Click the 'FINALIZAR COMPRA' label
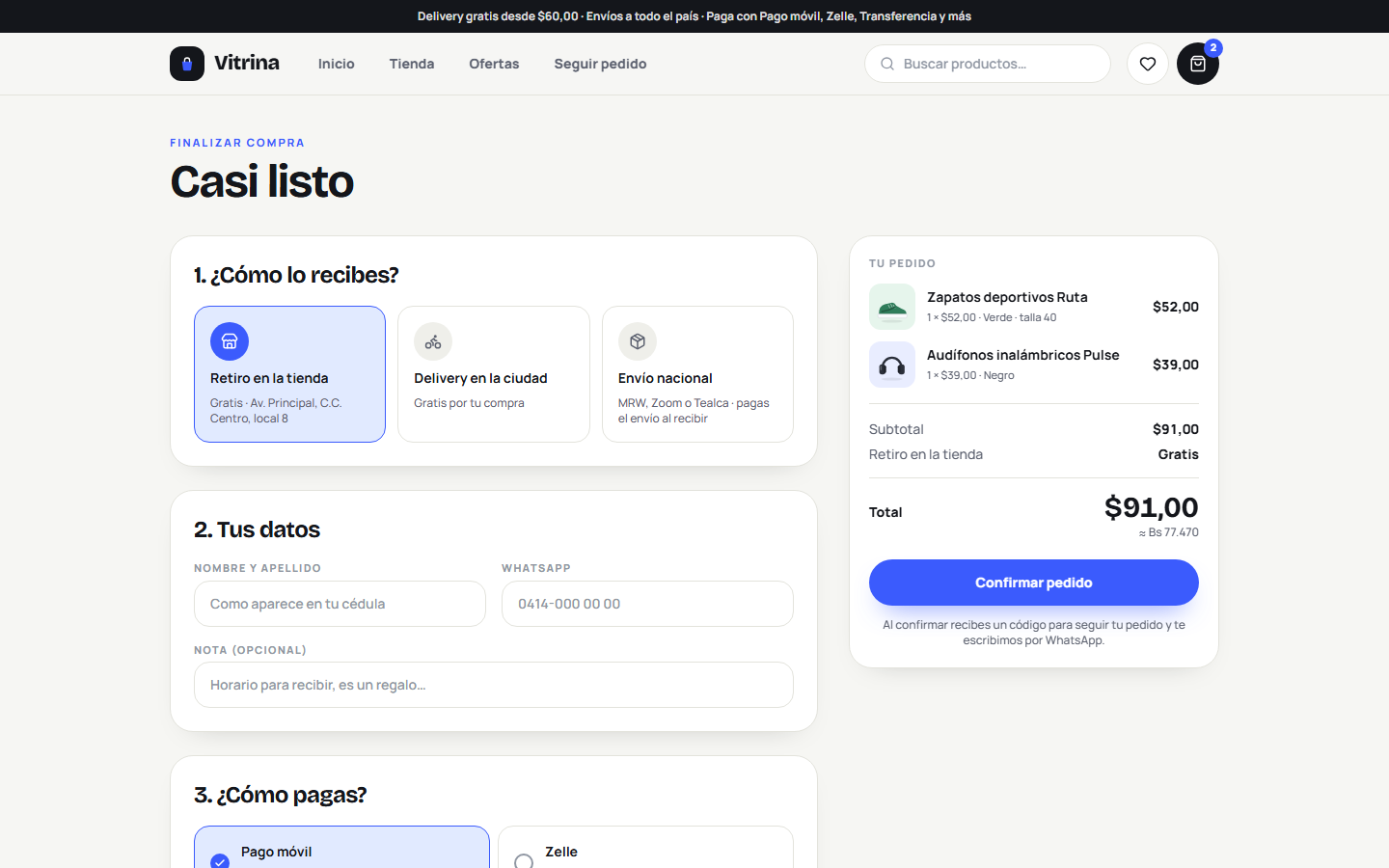The image size is (1389, 868). pyautogui.click(x=237, y=143)
